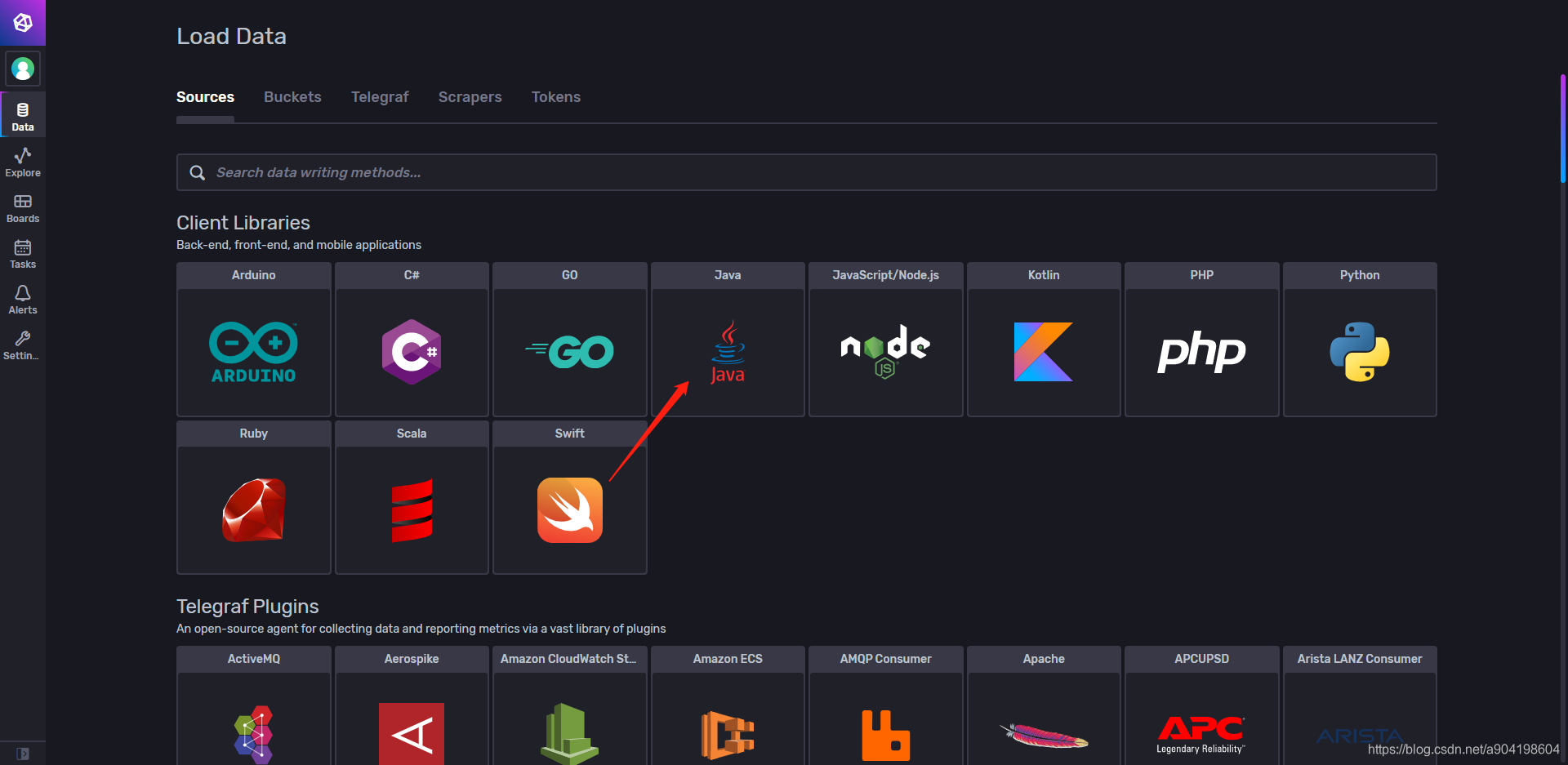
Task: Click the Amazon ECS card title
Action: (728, 659)
